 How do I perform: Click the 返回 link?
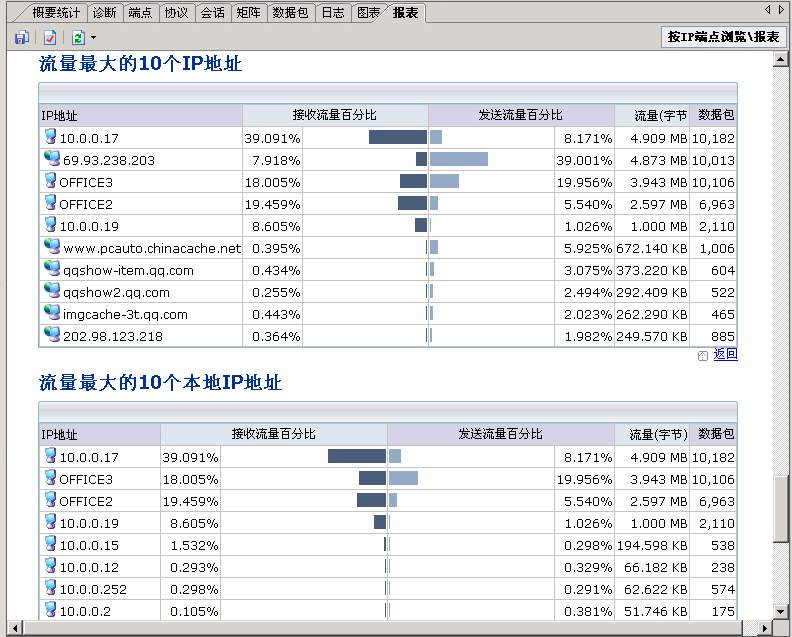pos(725,354)
